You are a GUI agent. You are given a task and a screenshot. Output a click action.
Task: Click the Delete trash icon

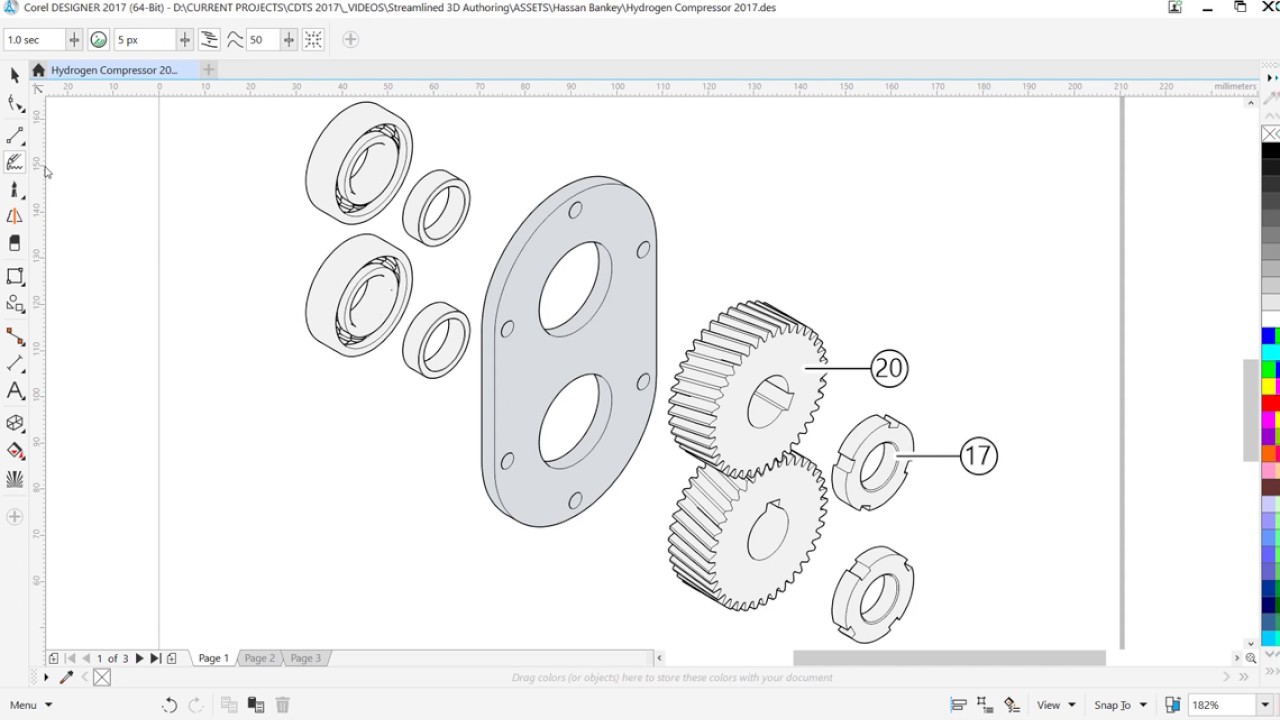tap(282, 705)
